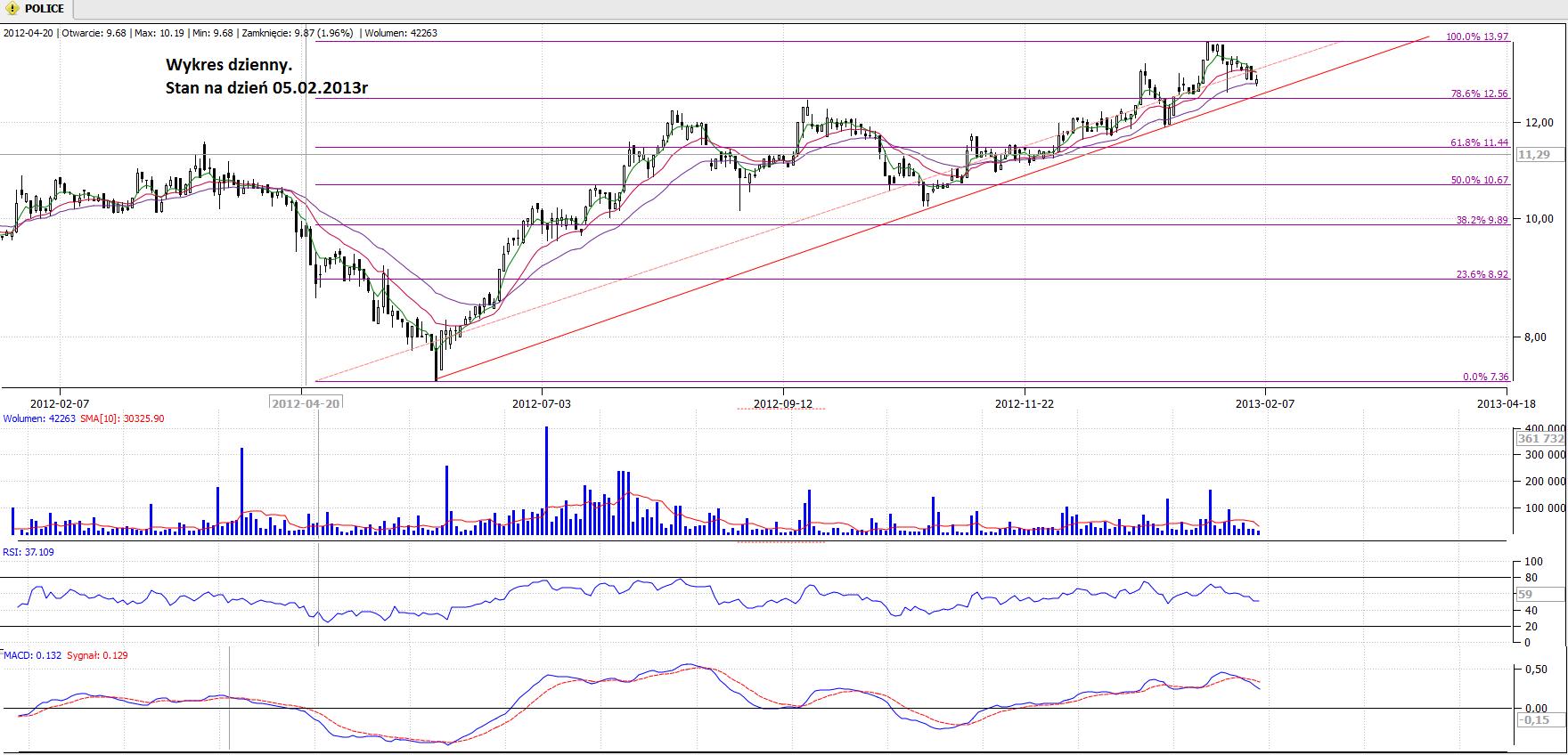Click the warning icon beside POLICE

point(12,9)
